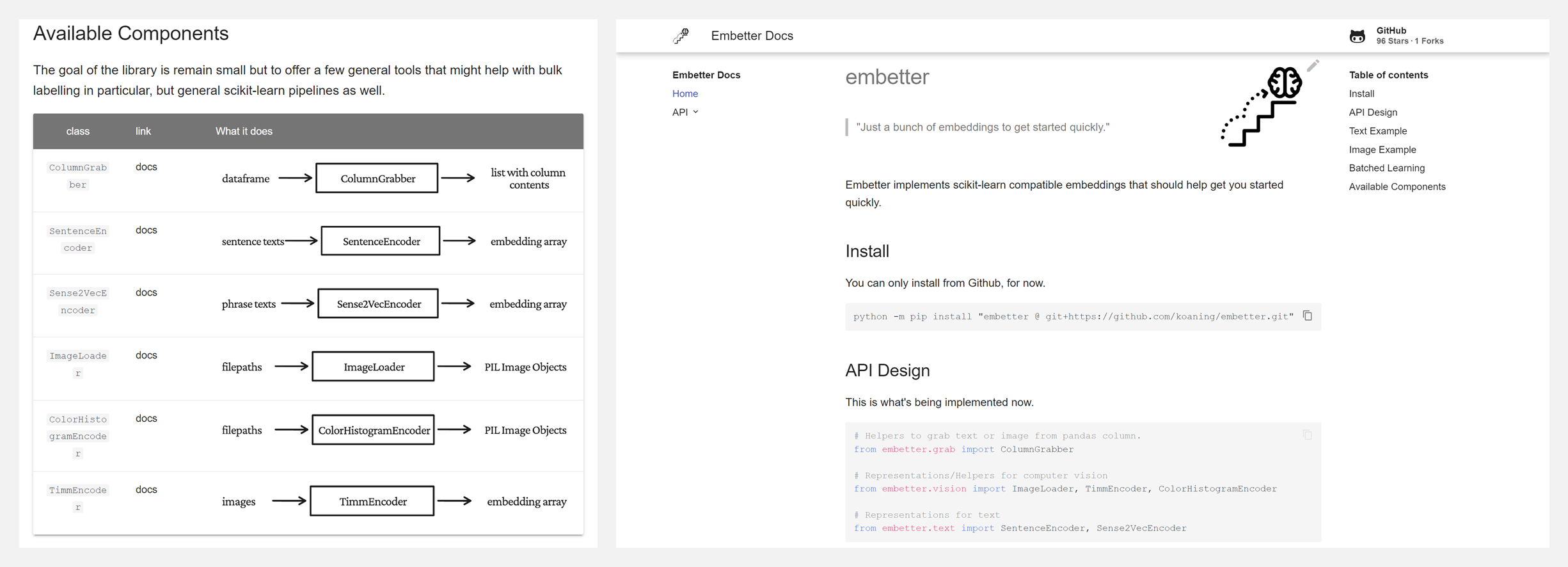Click 'Embetter Docs' sidebar navigation title
The height and width of the screenshot is (567, 1568).
click(706, 75)
